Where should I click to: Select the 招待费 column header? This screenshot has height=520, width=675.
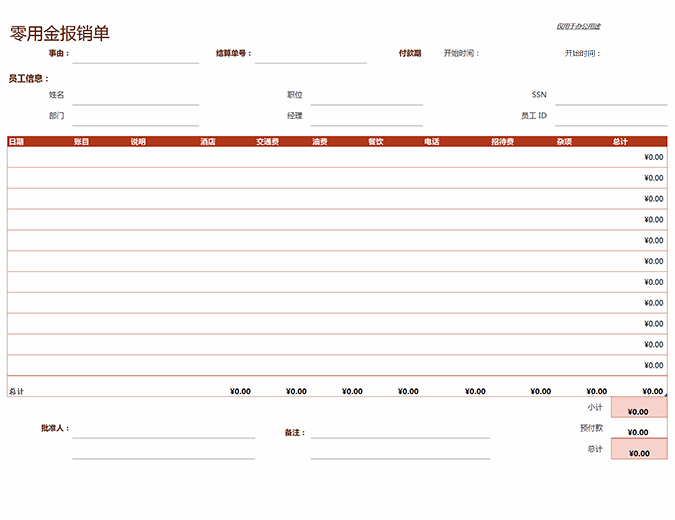[x=502, y=142]
